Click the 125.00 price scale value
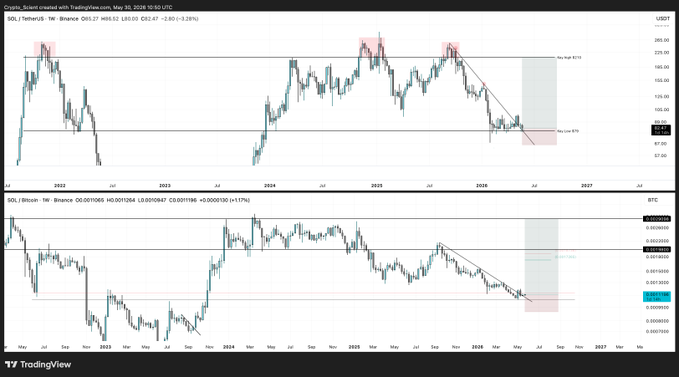This screenshot has height=377, width=679. click(662, 97)
